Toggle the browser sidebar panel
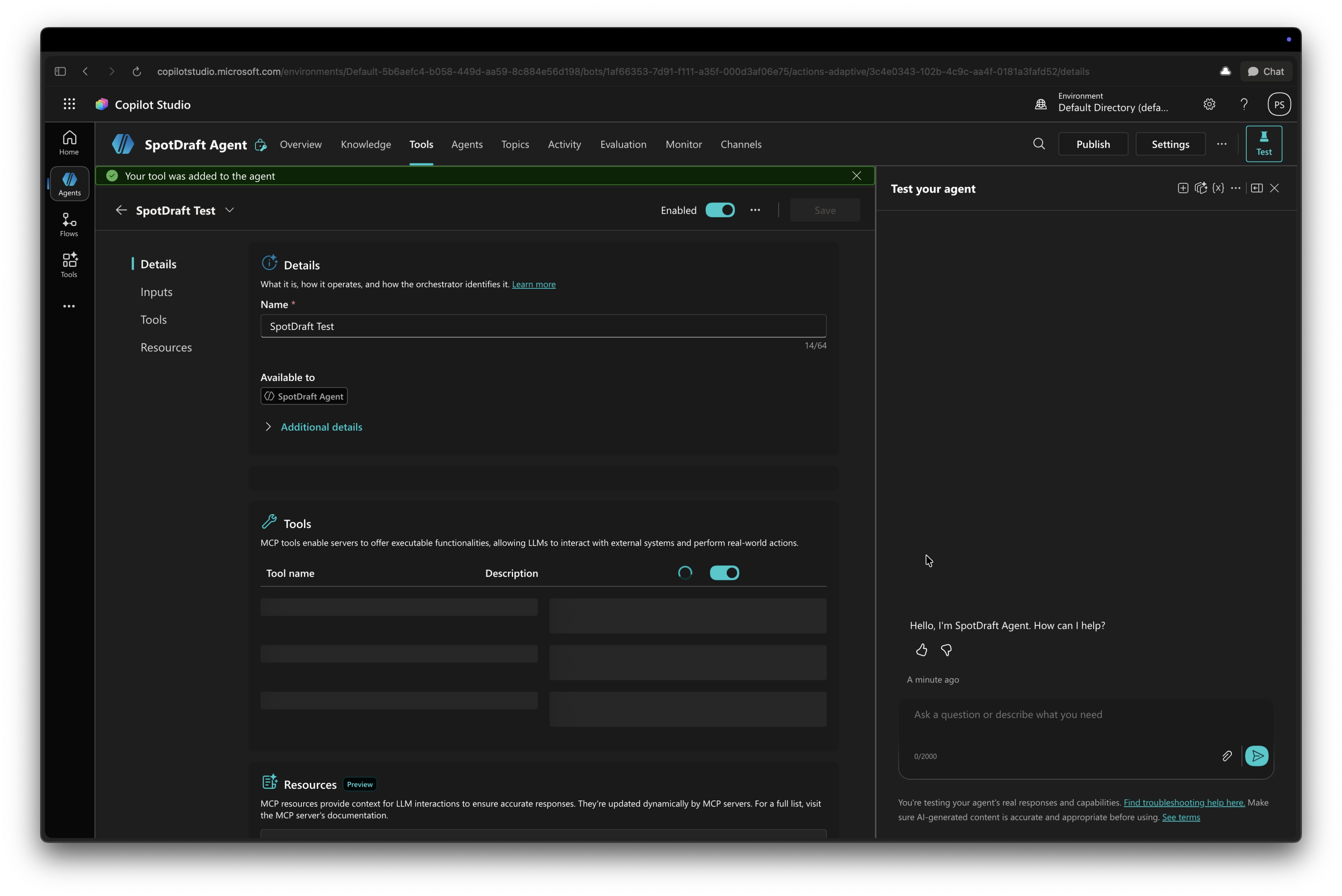This screenshot has height=896, width=1342. pyautogui.click(x=60, y=71)
